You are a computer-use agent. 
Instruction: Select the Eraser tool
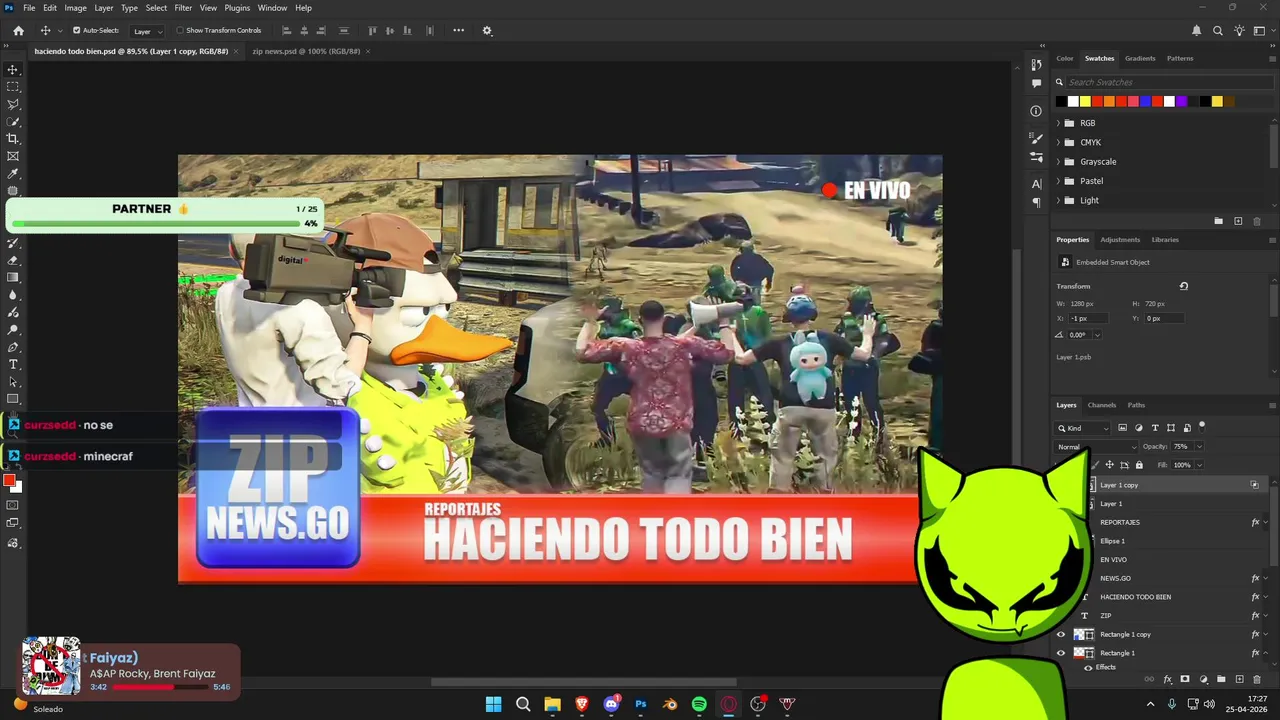[x=13, y=260]
